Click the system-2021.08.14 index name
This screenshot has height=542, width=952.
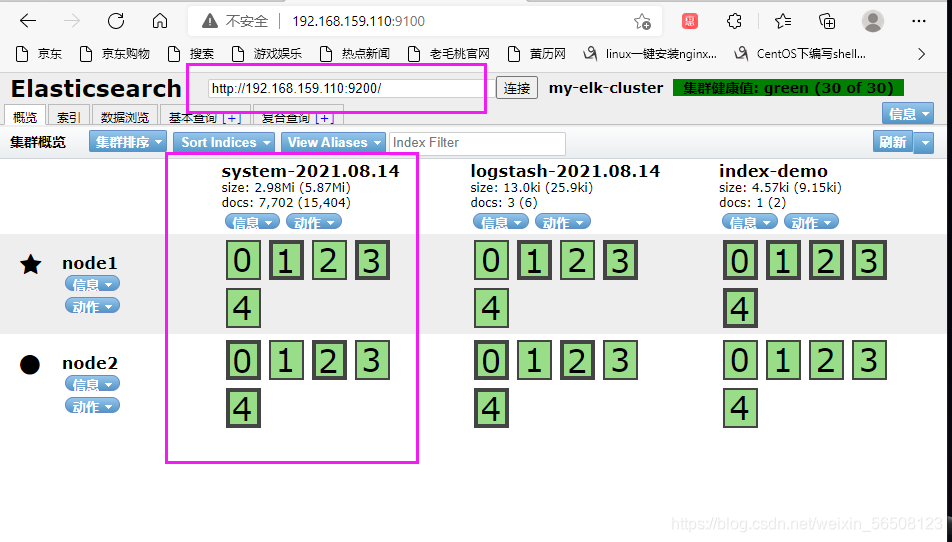311,171
